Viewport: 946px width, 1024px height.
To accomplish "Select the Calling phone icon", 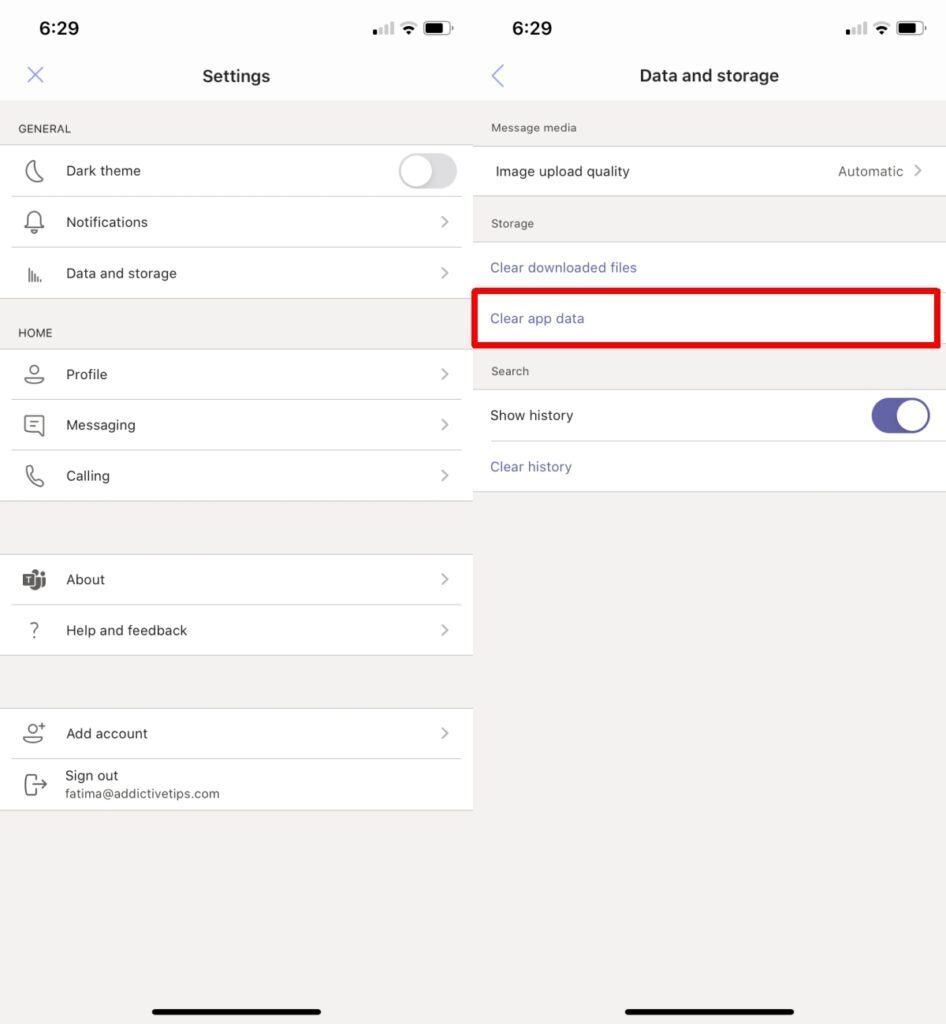I will pyautogui.click(x=34, y=475).
